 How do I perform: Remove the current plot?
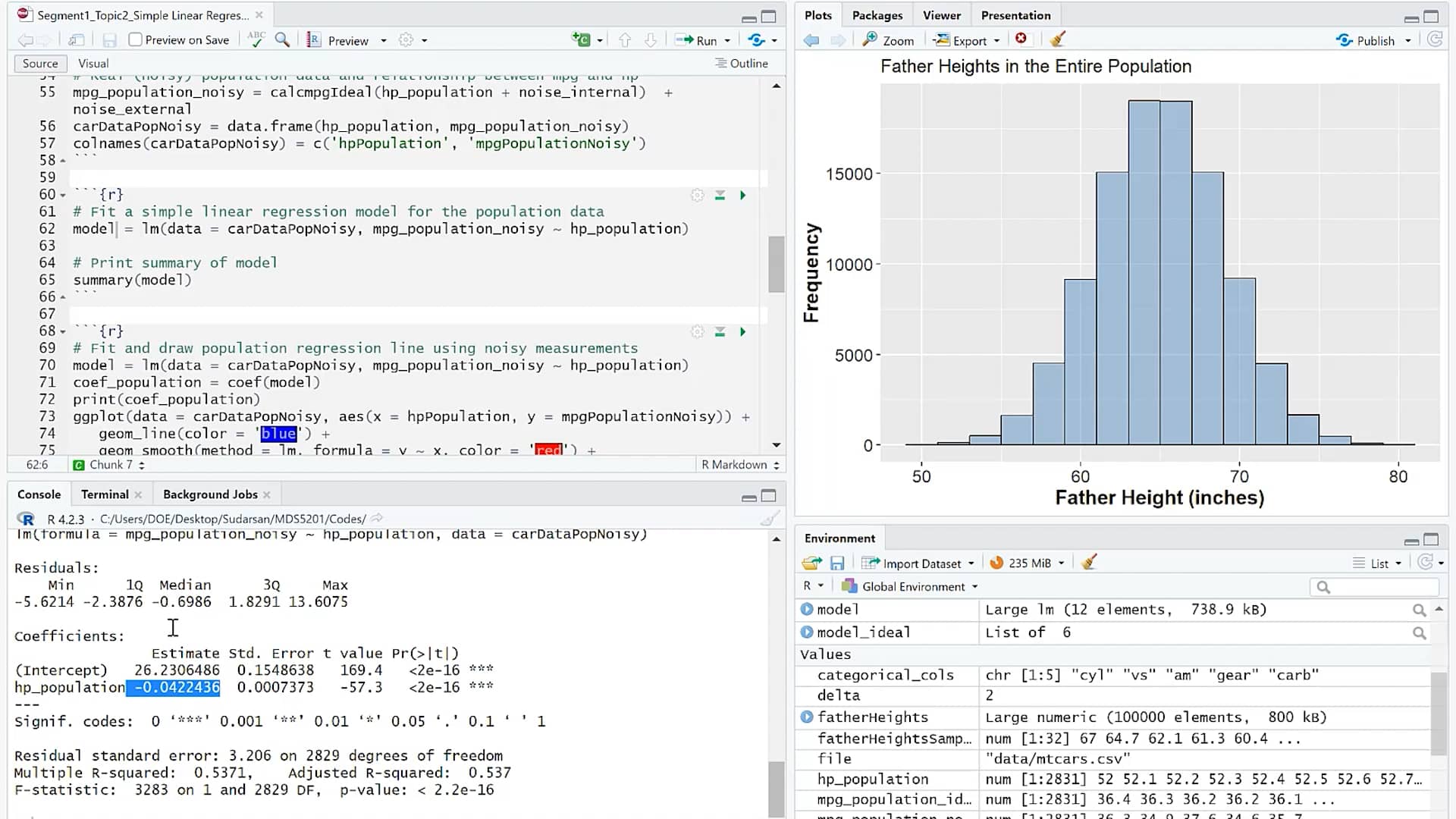(1021, 39)
